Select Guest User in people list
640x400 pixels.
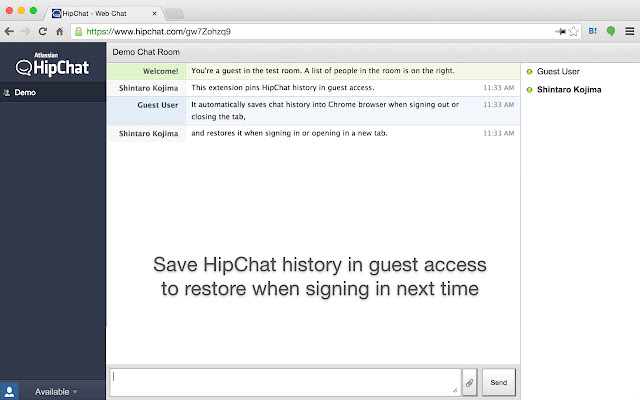click(x=558, y=72)
